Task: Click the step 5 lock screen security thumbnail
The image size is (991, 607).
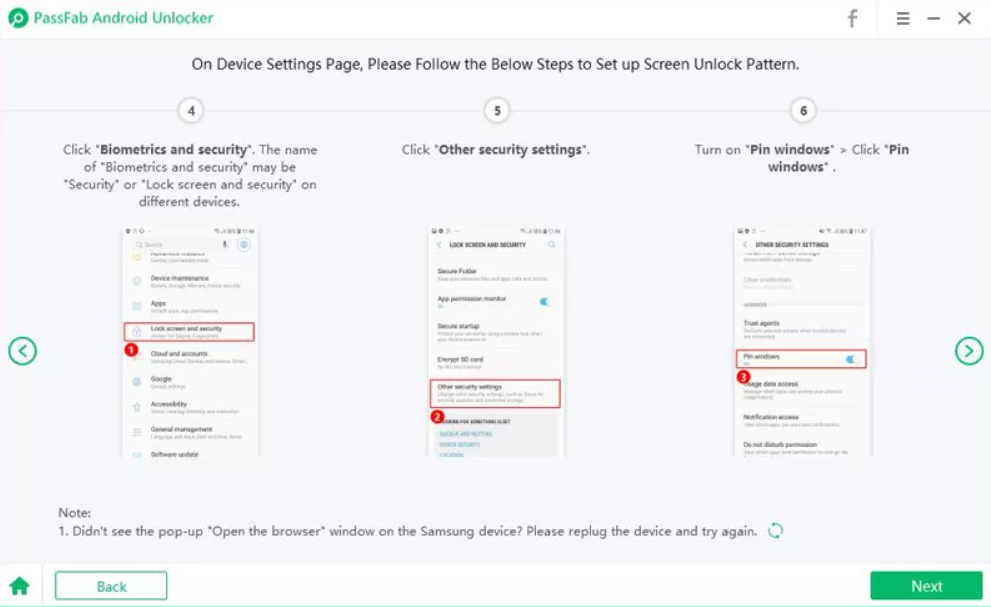Action: pos(496,342)
